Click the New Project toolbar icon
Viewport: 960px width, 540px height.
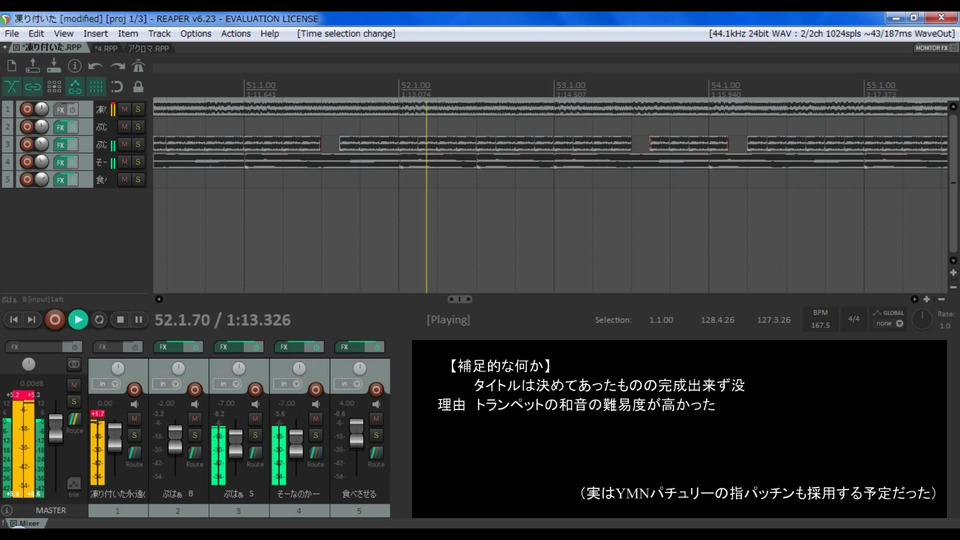[12, 66]
